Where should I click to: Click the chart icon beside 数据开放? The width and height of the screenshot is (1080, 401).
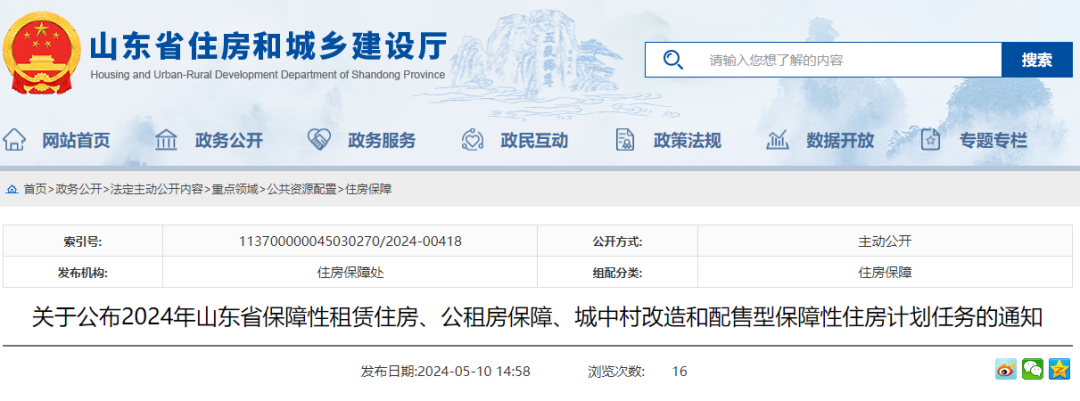(777, 140)
